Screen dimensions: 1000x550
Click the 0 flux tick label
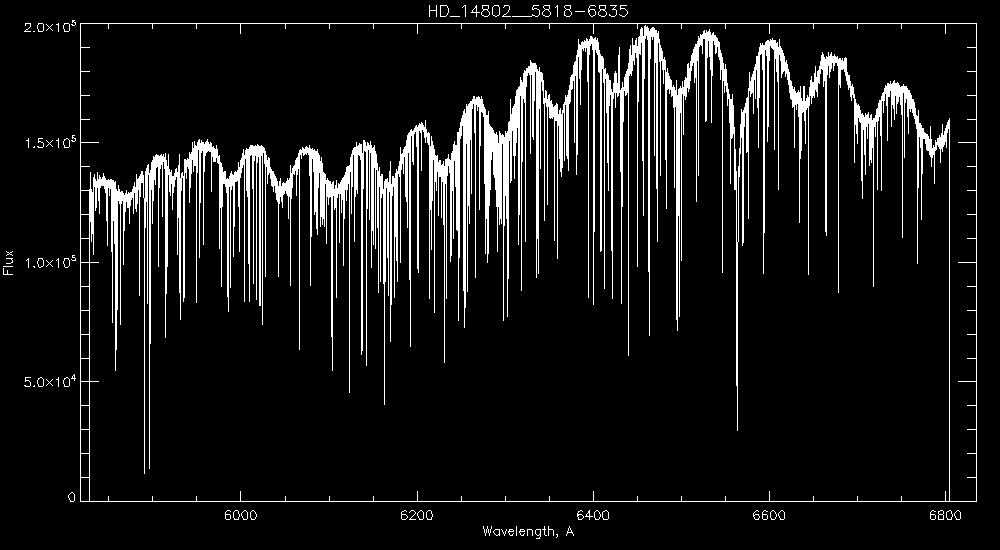(72, 498)
